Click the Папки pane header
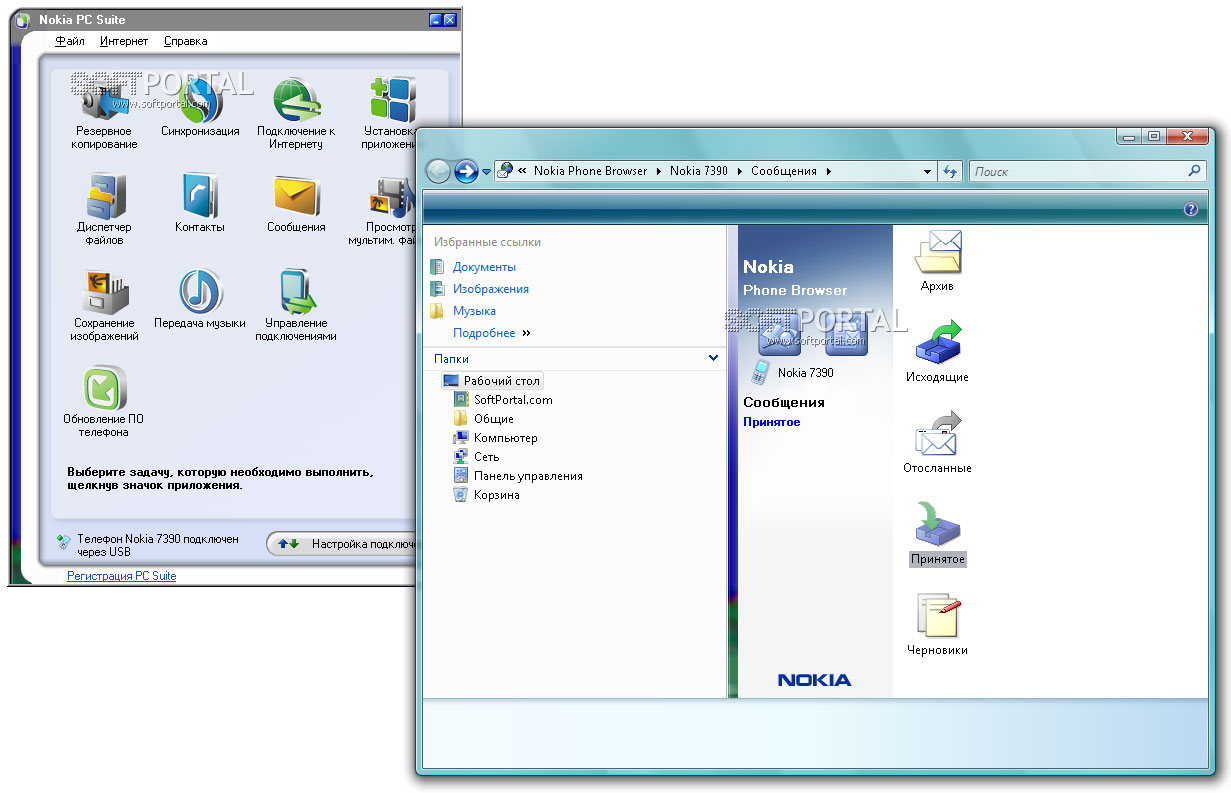 [x=576, y=358]
